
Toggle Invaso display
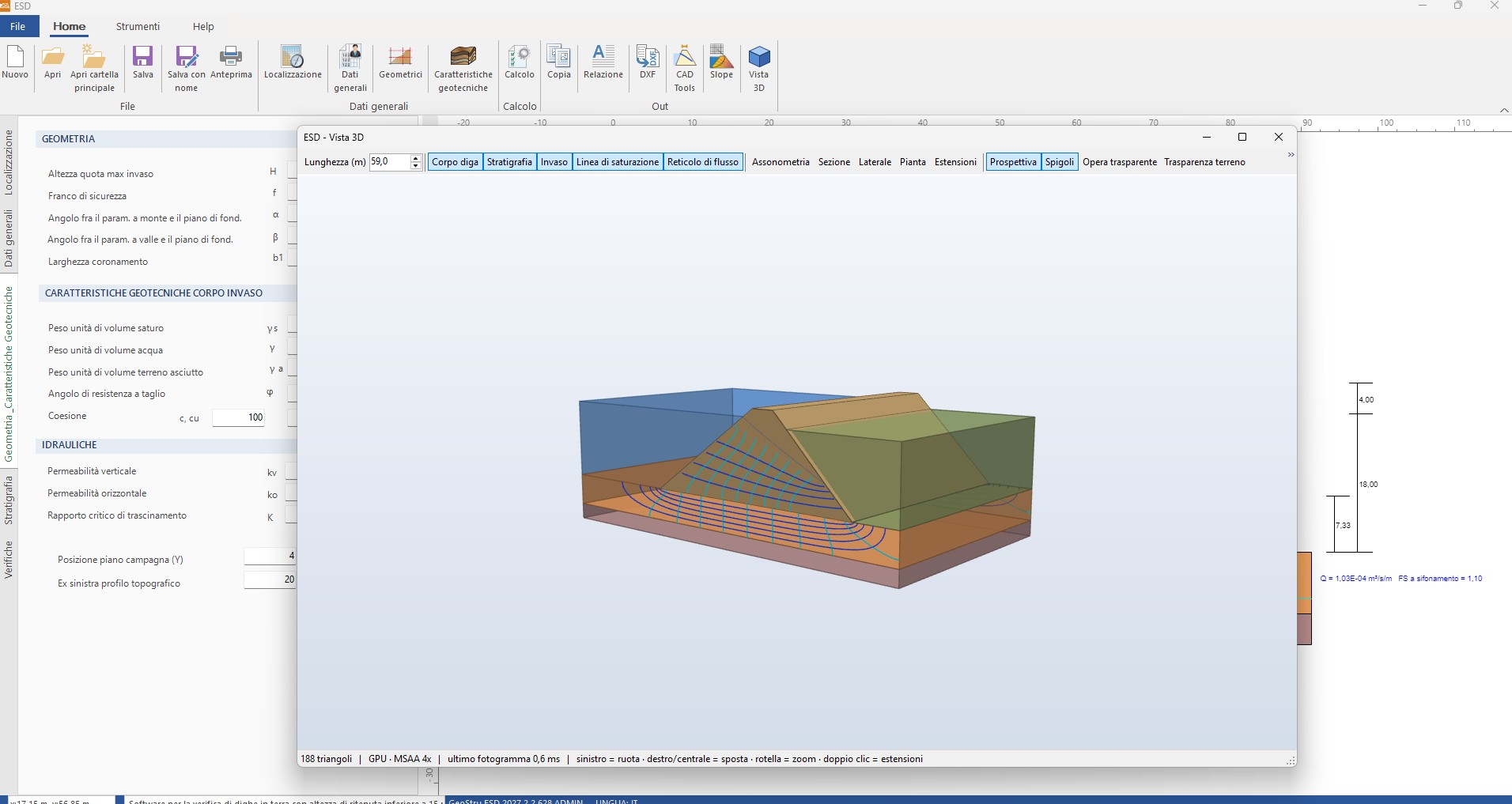click(x=554, y=162)
